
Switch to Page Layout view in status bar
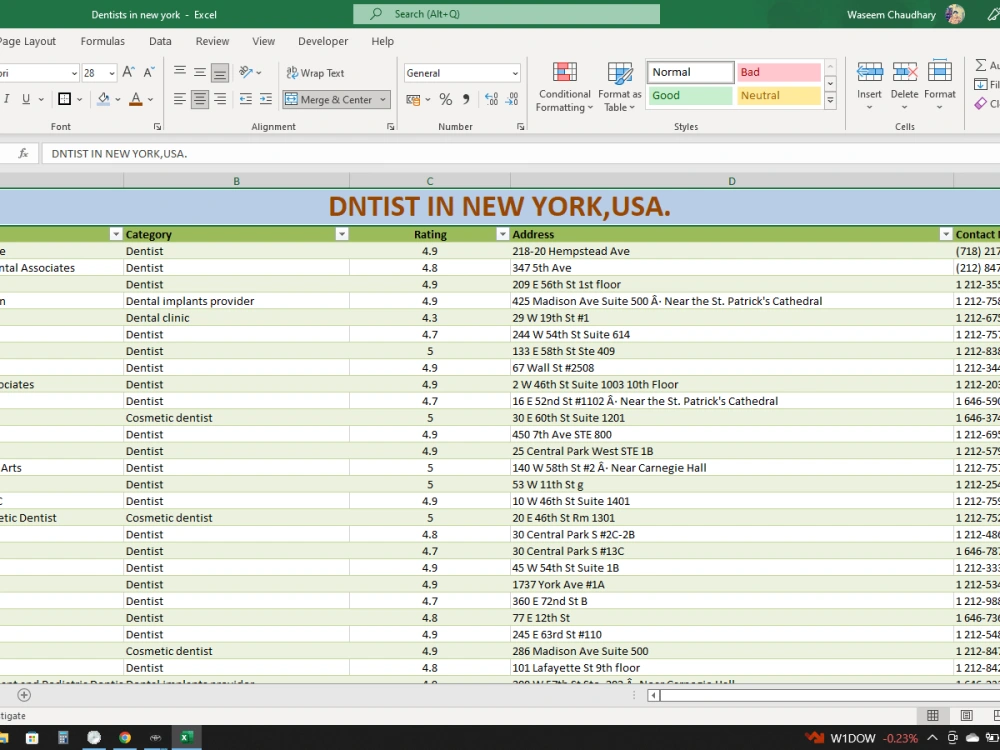pyautogui.click(x=966, y=716)
